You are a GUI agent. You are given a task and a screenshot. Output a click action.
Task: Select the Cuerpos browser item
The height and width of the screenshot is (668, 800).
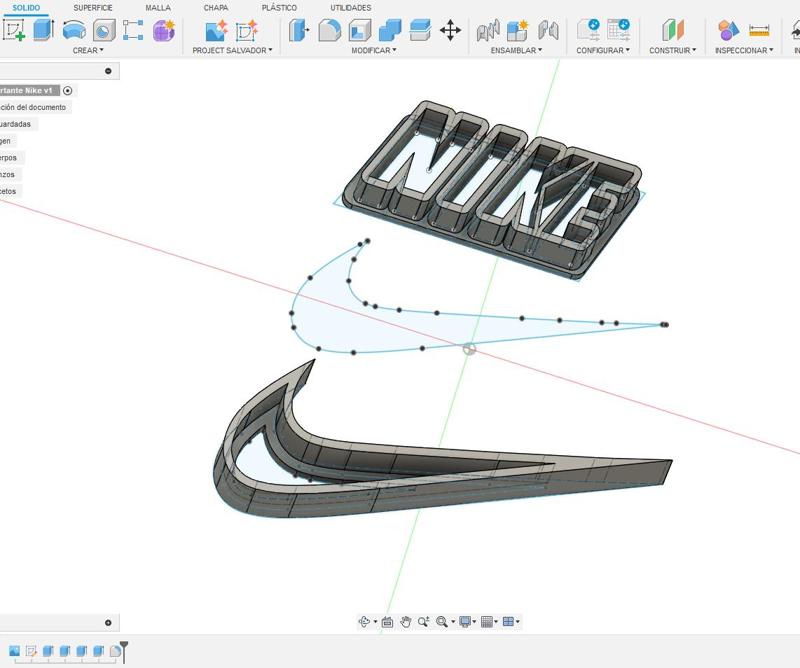[x=8, y=157]
